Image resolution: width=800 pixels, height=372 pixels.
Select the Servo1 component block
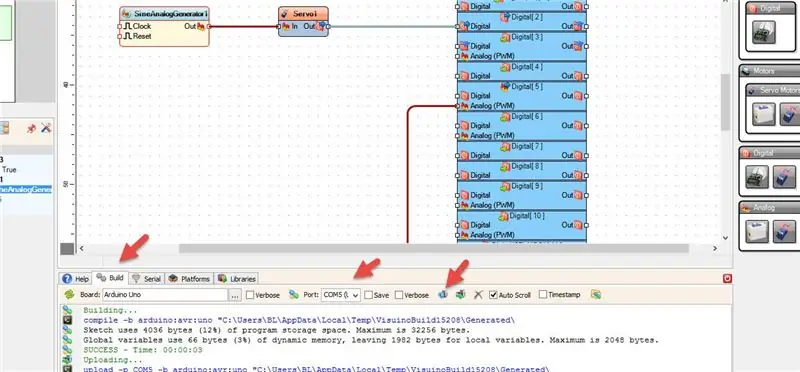coord(303,22)
